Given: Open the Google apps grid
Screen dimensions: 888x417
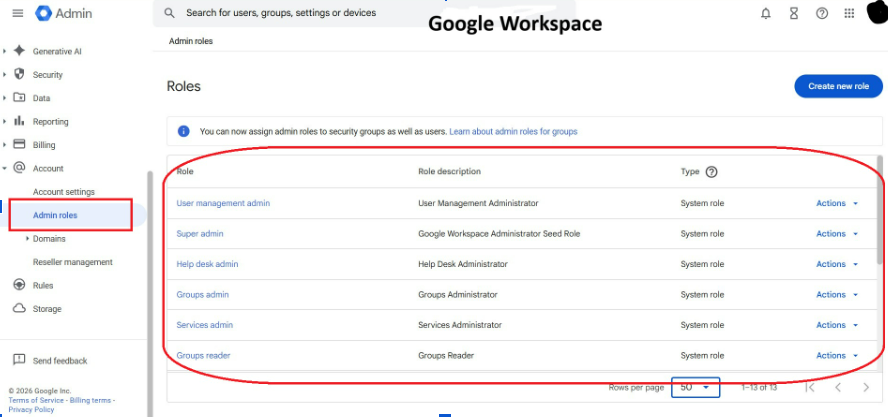Looking at the screenshot, I should click(849, 13).
